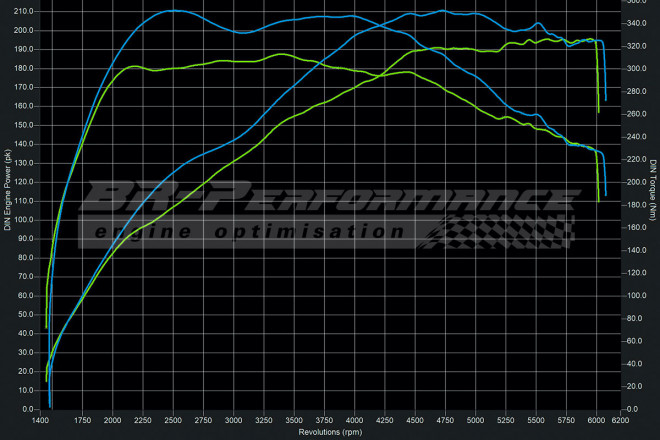Click the 5000 tick label on the rpm axis
The height and width of the screenshot is (440, 660).
[x=476, y=423]
